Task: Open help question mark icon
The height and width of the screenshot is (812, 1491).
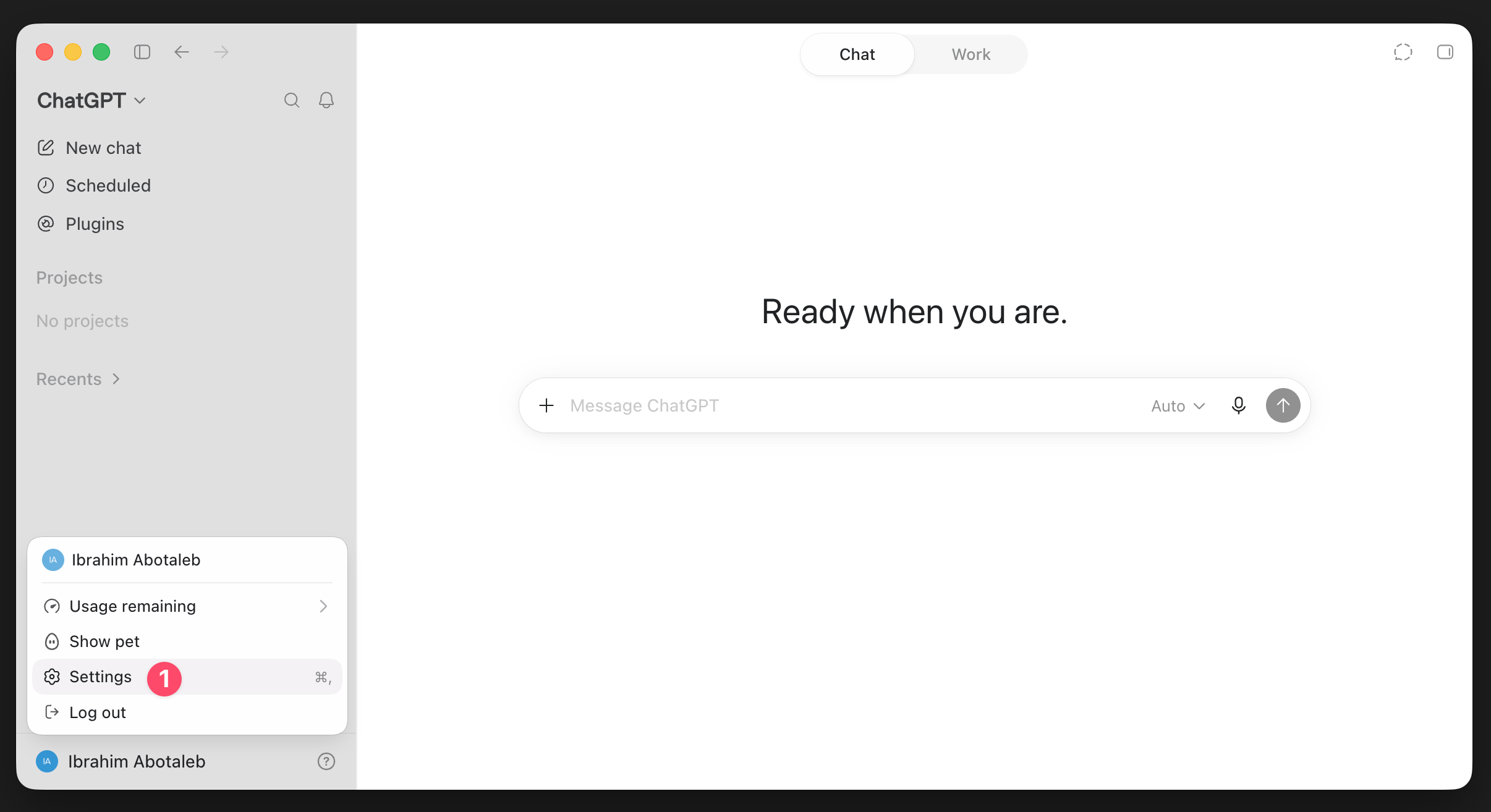Action: [326, 761]
